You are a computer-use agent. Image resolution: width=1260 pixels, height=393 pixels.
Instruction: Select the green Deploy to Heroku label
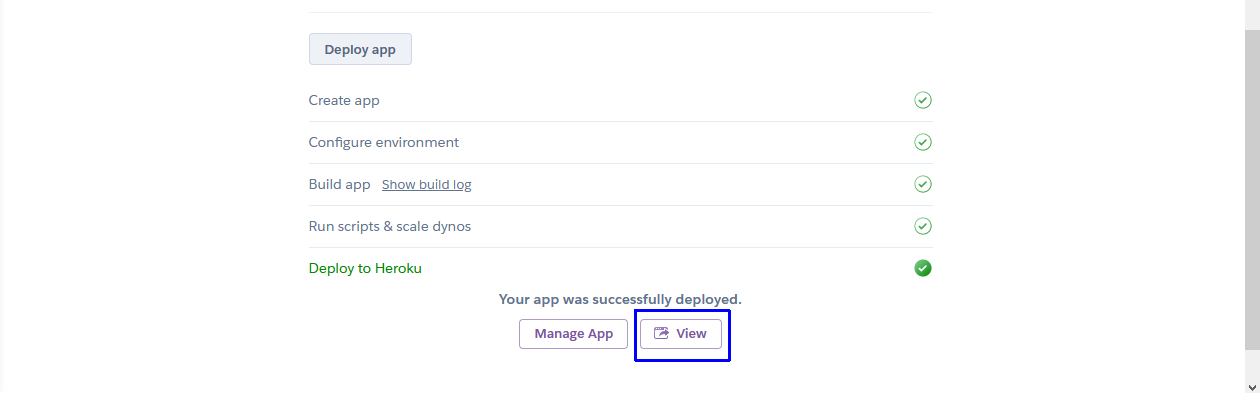tap(365, 268)
